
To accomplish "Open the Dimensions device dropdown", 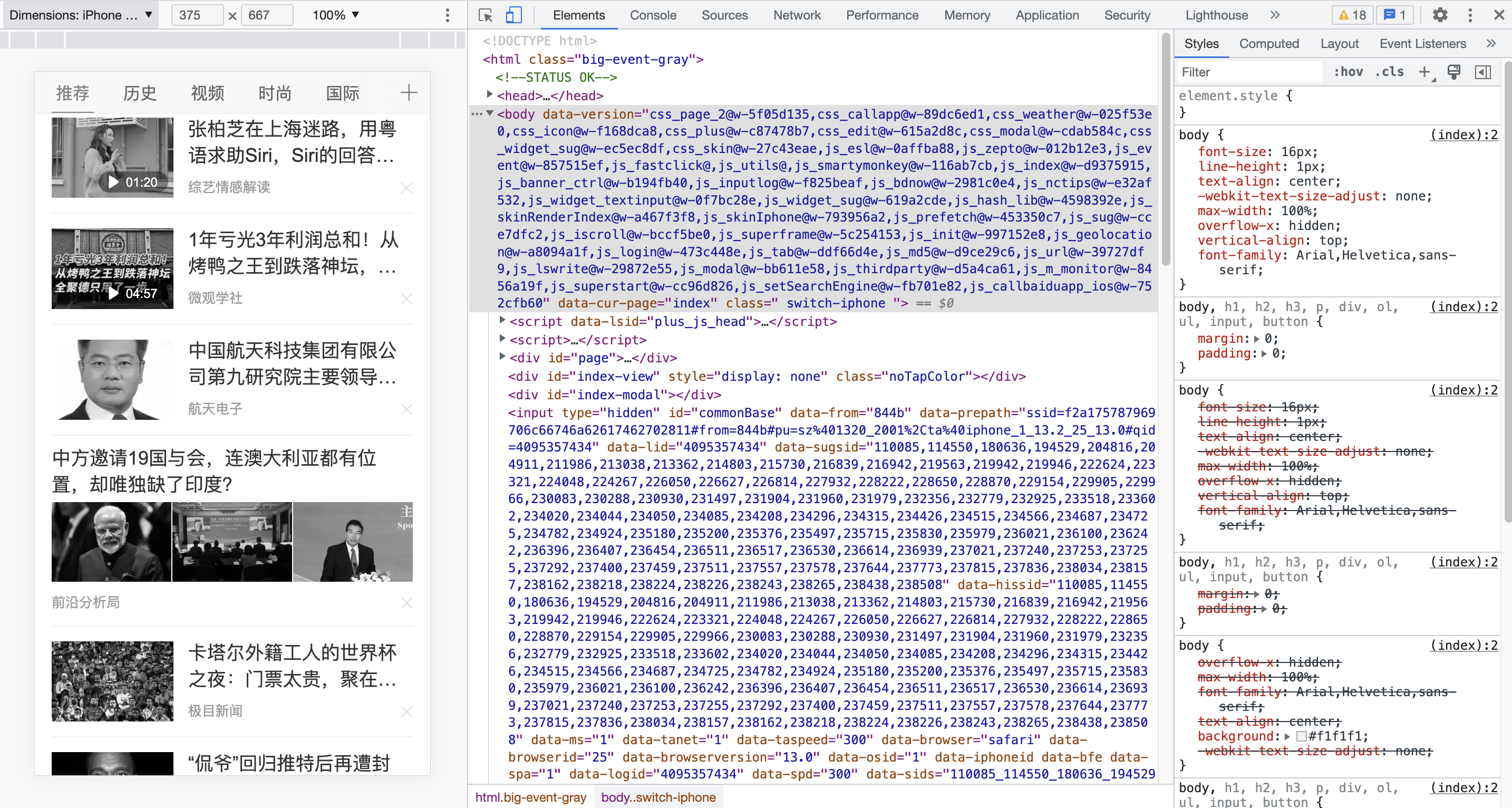I will 81,15.
